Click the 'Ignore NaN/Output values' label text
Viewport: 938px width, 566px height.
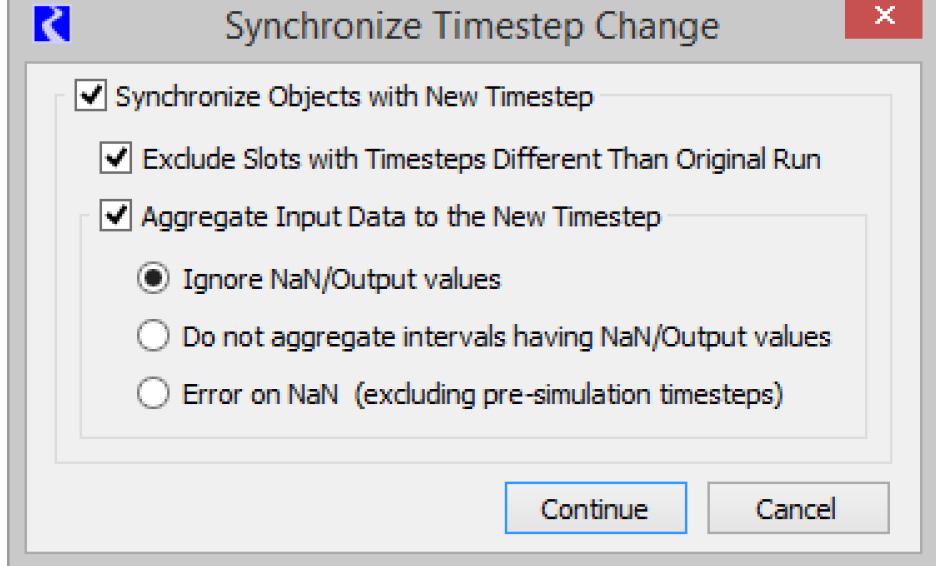[341, 279]
